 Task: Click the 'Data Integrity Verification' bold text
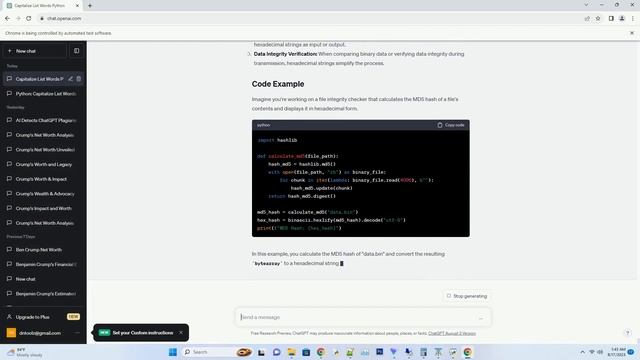[285, 54]
